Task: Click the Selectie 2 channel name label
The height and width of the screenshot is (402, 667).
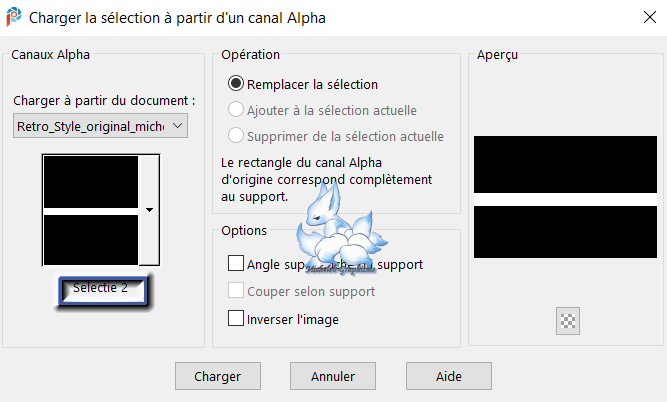Action: [101, 288]
